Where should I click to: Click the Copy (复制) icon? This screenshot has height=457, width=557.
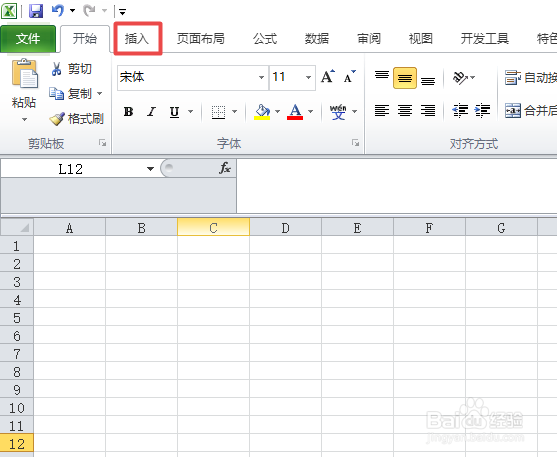pyautogui.click(x=56, y=93)
